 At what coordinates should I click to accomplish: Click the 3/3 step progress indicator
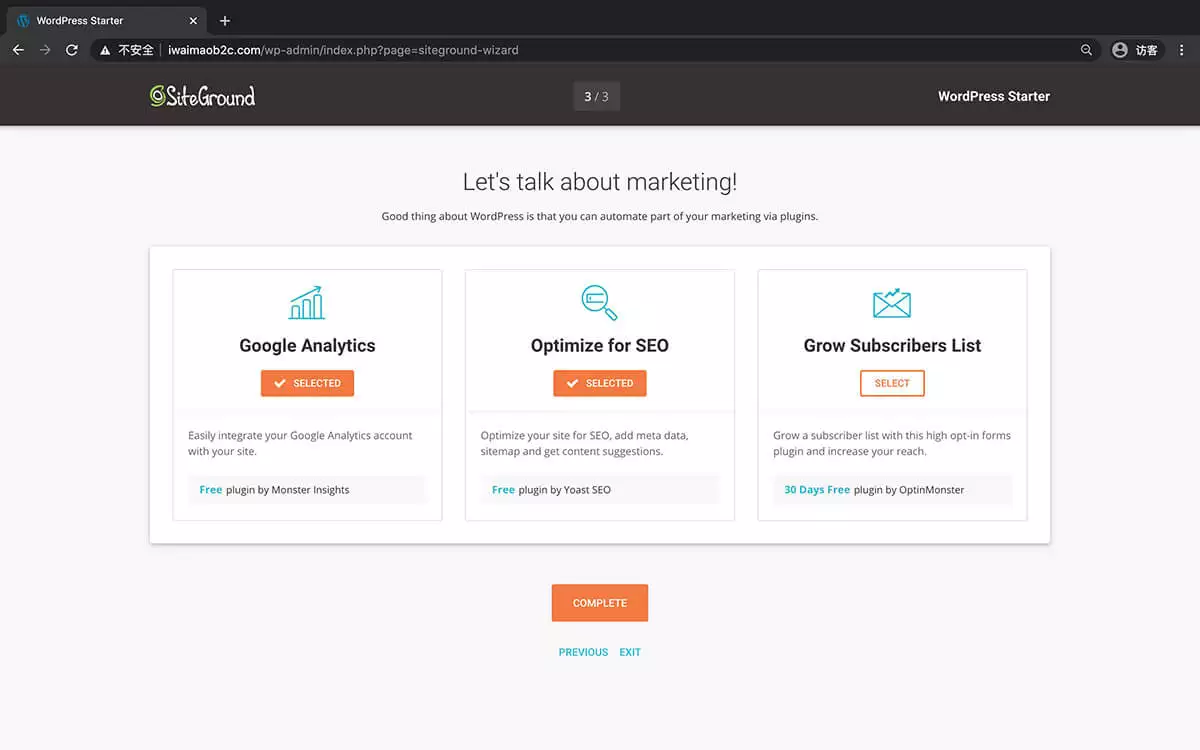click(x=596, y=96)
